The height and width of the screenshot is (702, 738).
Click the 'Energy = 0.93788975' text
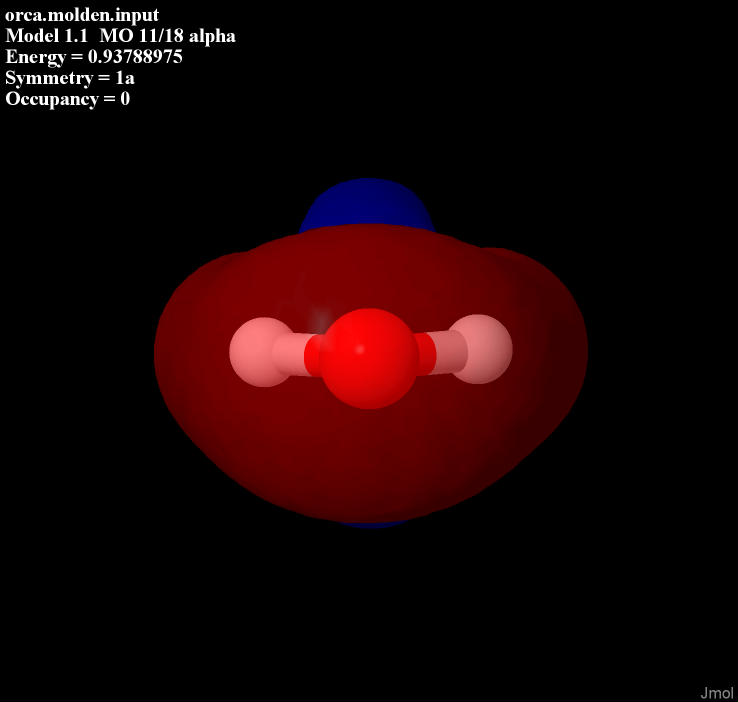click(94, 57)
